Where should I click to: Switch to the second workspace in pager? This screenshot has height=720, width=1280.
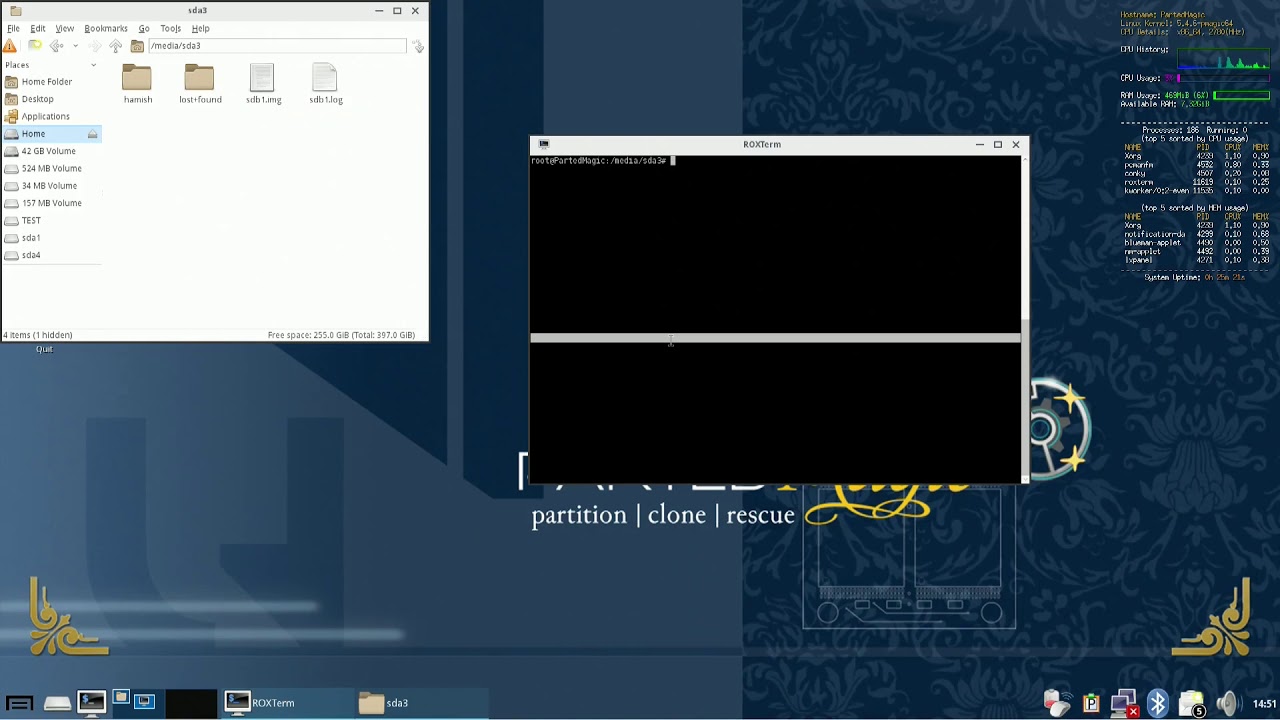point(191,703)
